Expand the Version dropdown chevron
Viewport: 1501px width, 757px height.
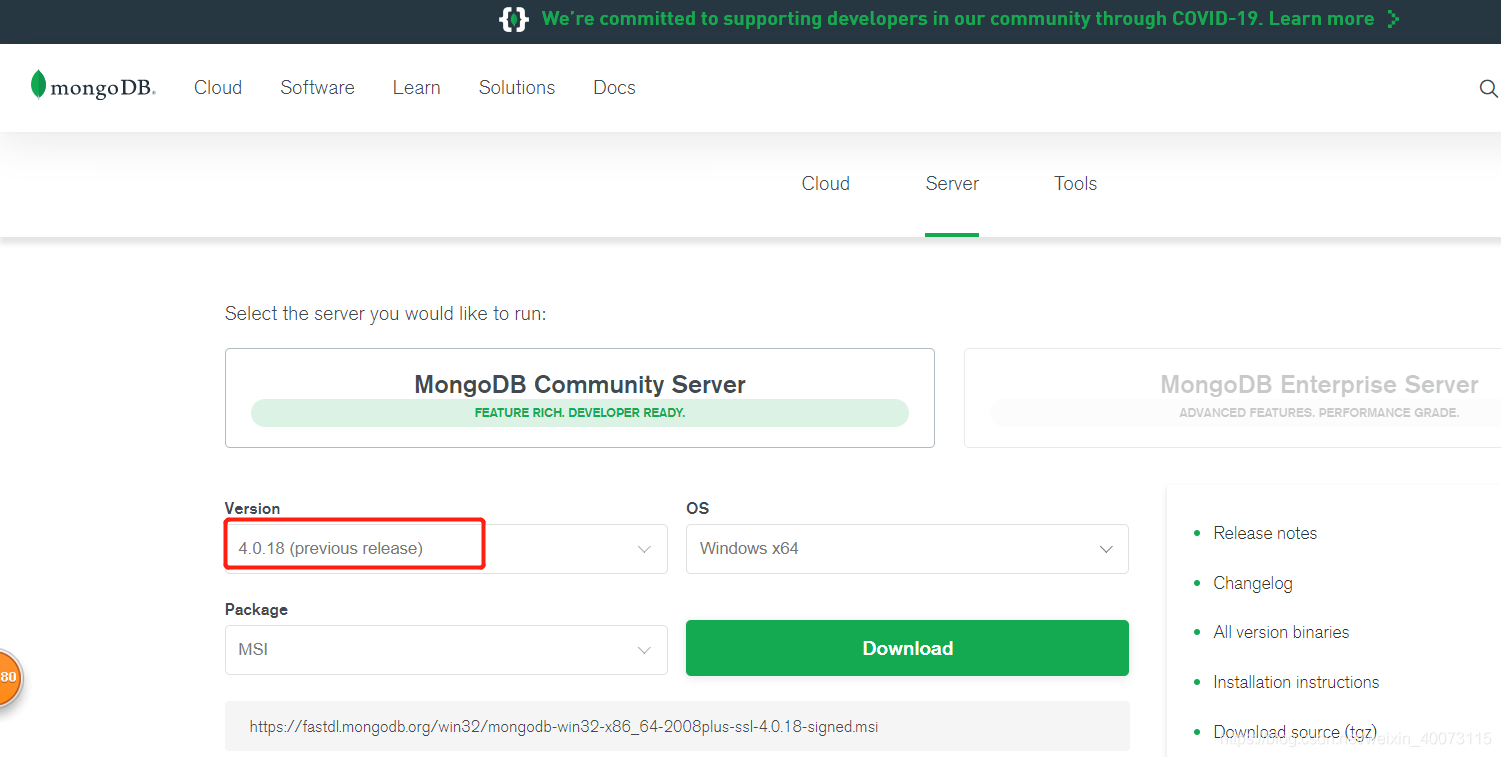click(x=645, y=550)
